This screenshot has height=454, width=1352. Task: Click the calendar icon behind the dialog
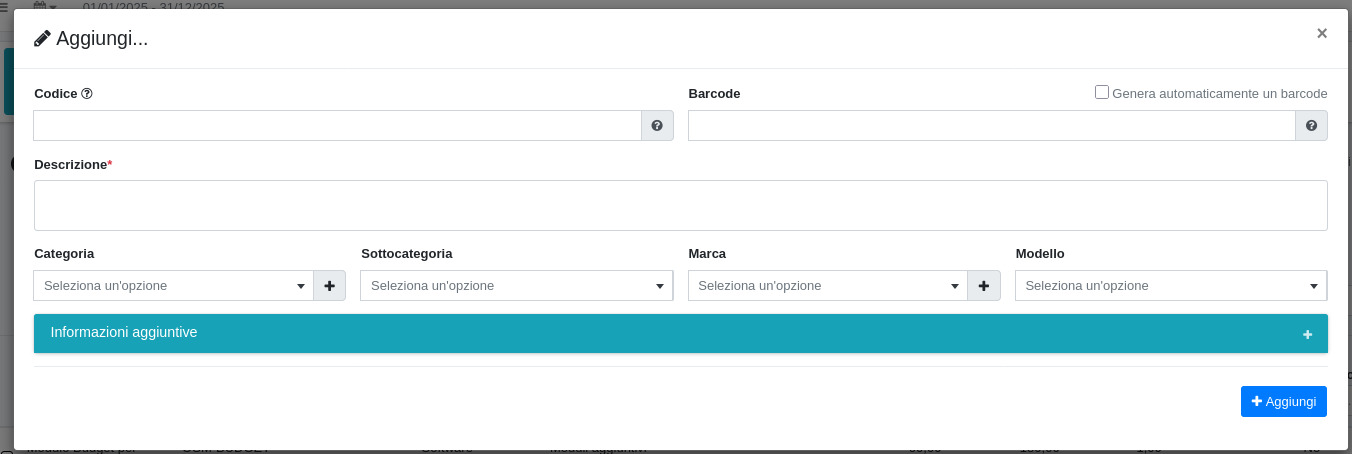39,5
